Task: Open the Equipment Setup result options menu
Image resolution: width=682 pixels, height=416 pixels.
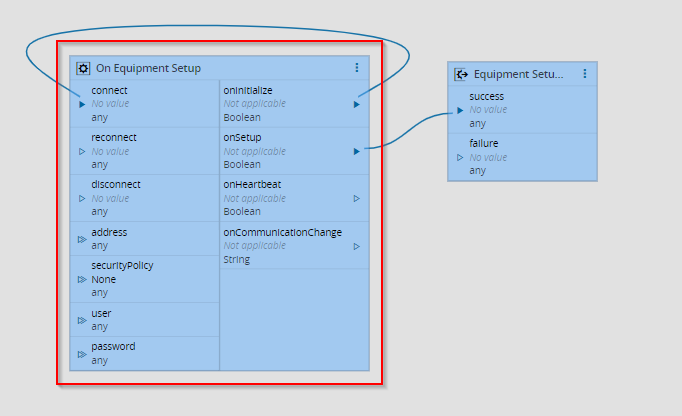Action: point(585,74)
